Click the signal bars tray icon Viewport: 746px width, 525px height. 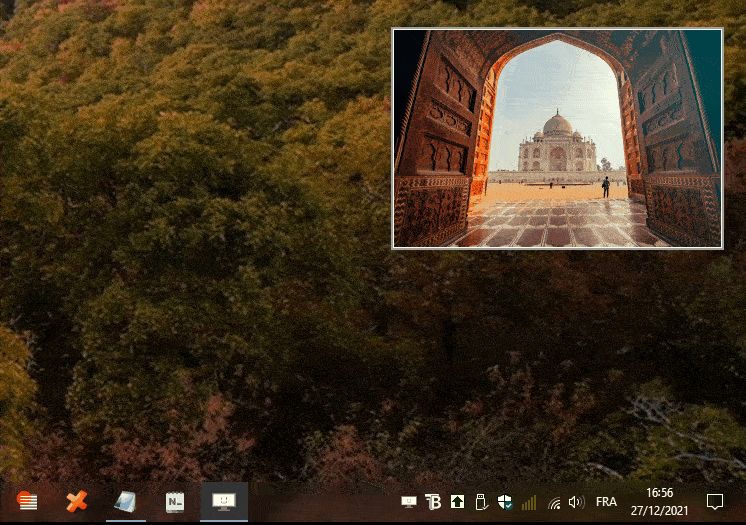click(x=529, y=503)
